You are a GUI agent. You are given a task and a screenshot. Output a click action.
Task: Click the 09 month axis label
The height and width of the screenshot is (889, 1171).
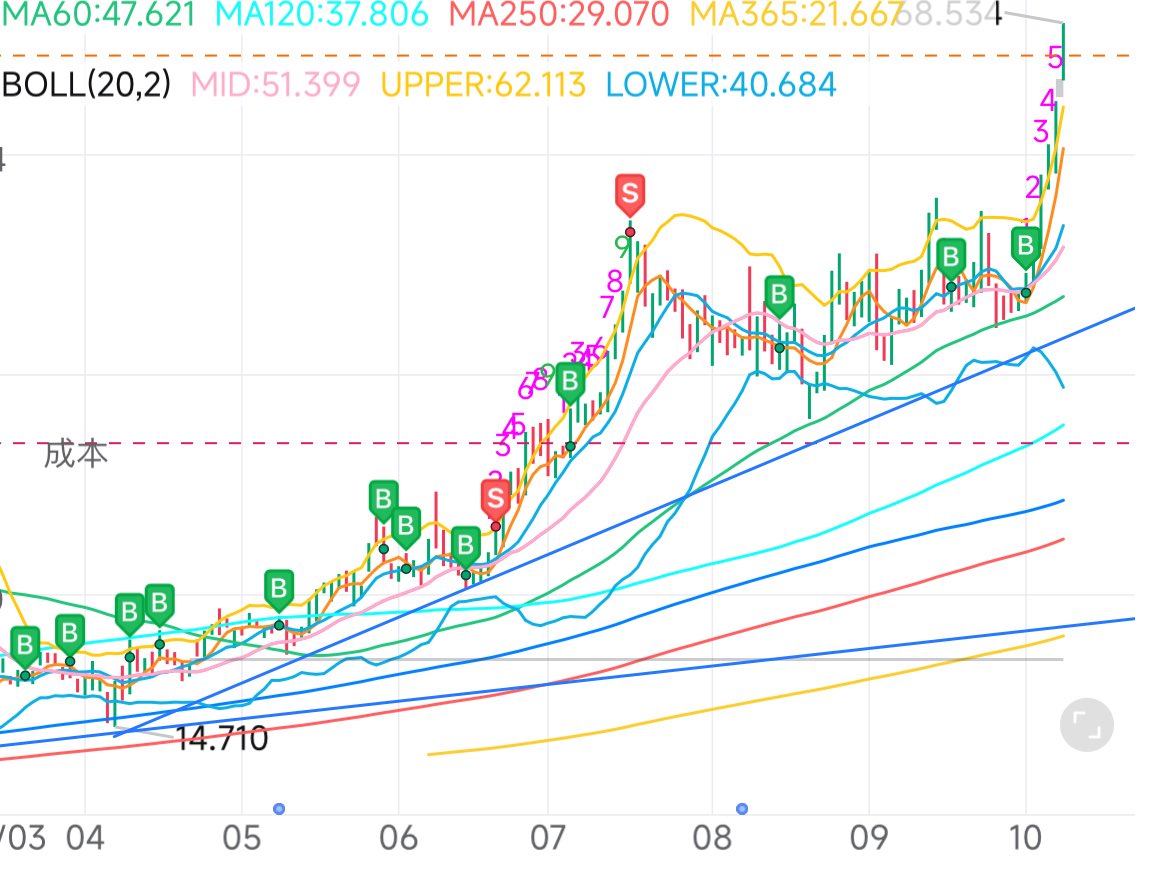(x=869, y=838)
